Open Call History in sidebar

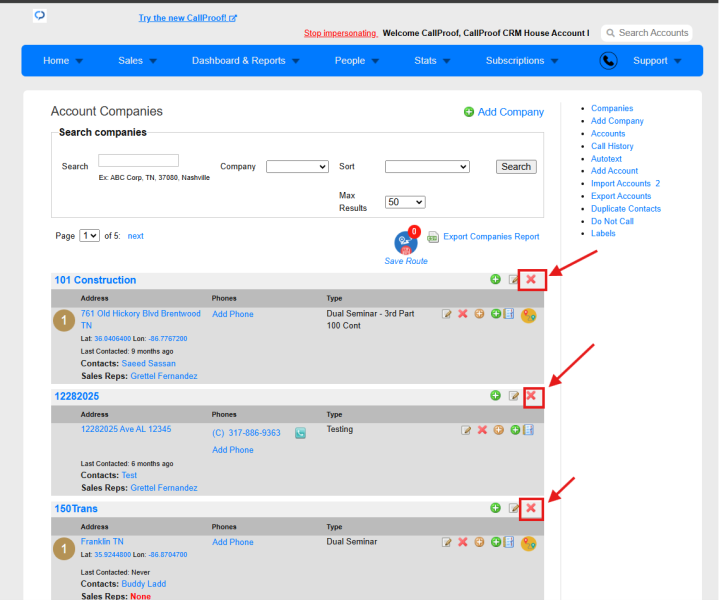click(x=612, y=146)
